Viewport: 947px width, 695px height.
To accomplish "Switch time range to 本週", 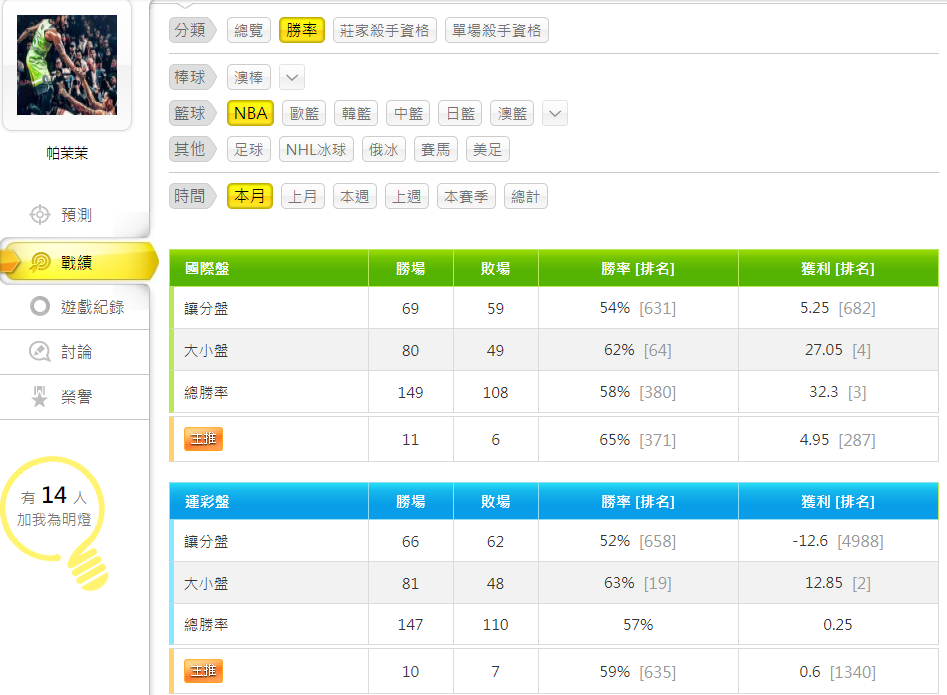I will 355,196.
